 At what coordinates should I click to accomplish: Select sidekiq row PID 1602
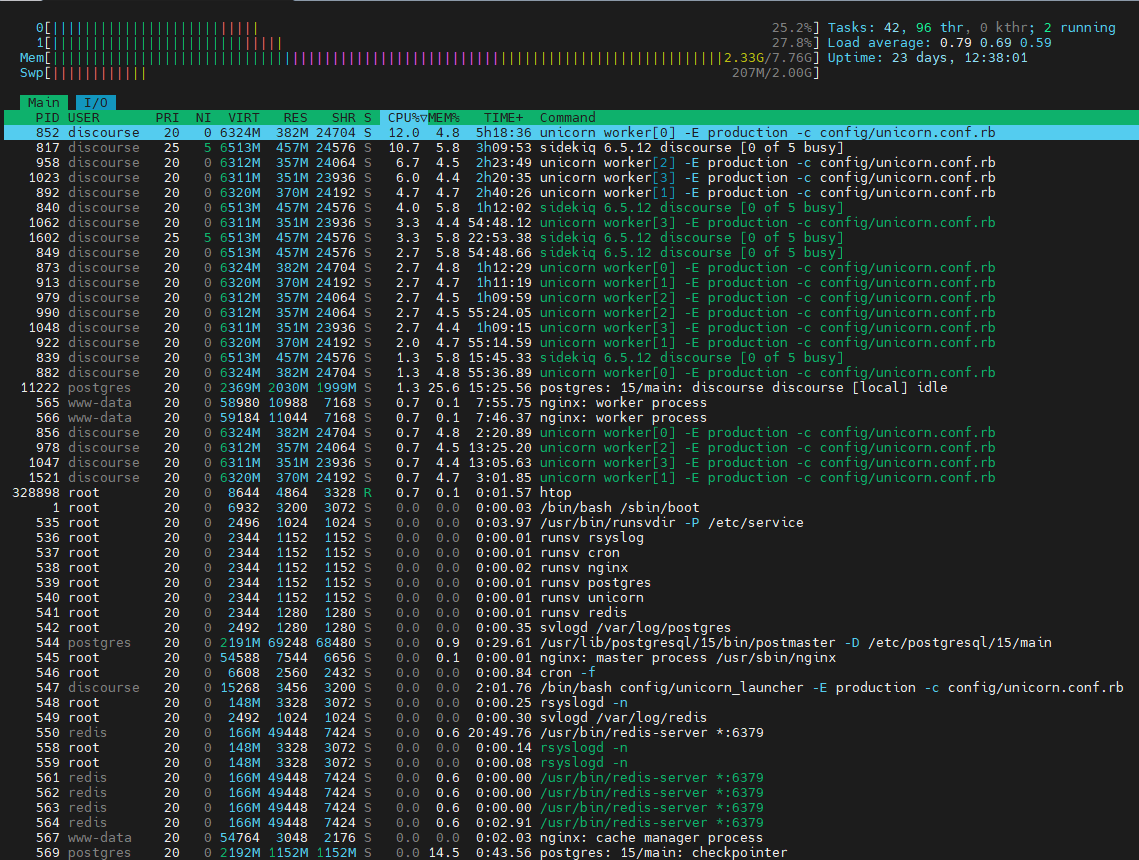570,238
